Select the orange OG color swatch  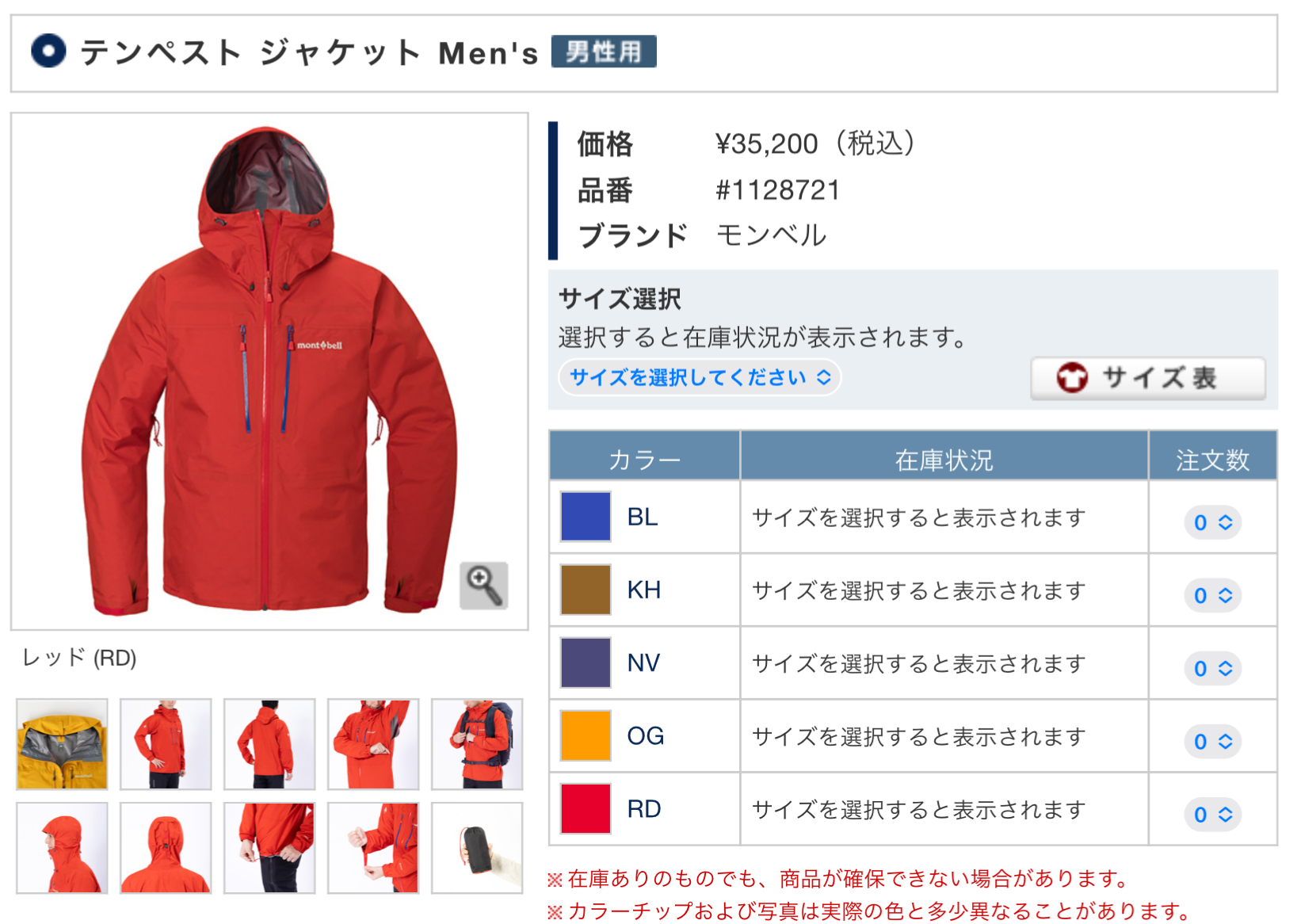point(586,735)
